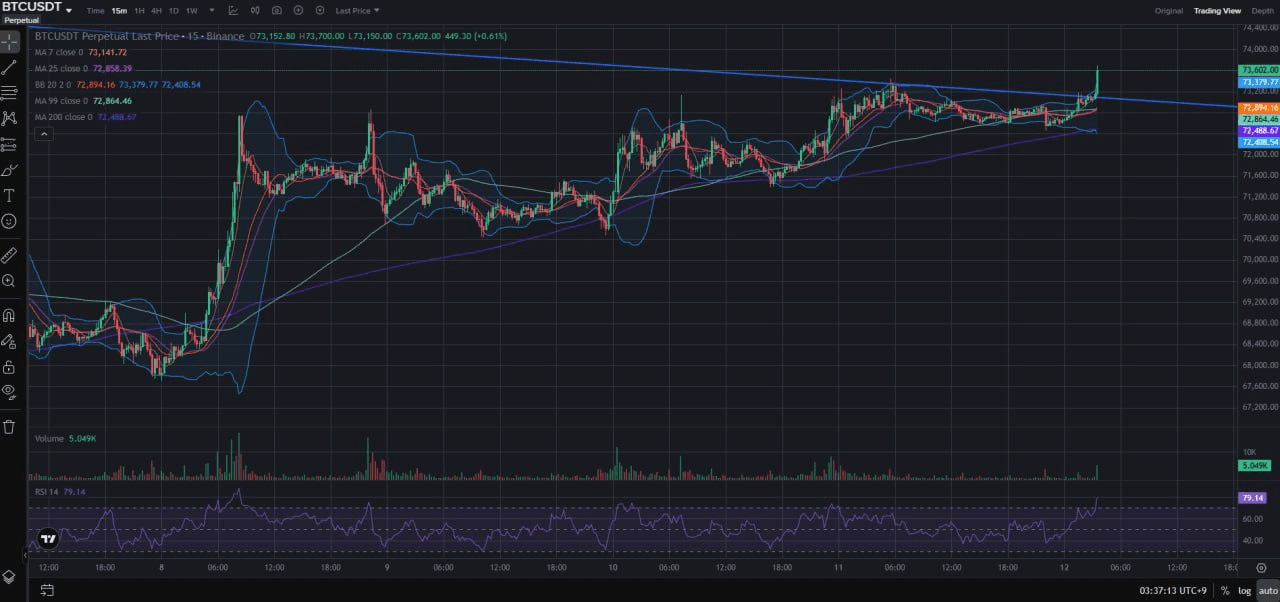Pick the ruler measure tool
1280x602 pixels.
(x=9, y=255)
